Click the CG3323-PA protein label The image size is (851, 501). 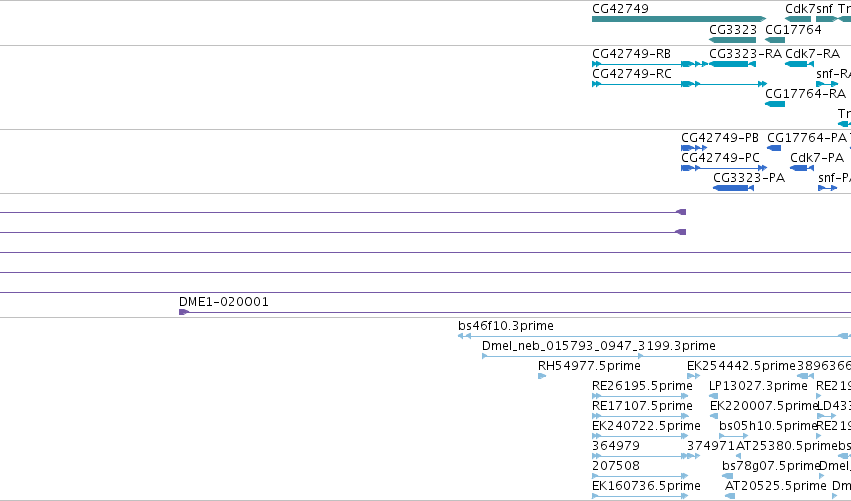point(749,178)
